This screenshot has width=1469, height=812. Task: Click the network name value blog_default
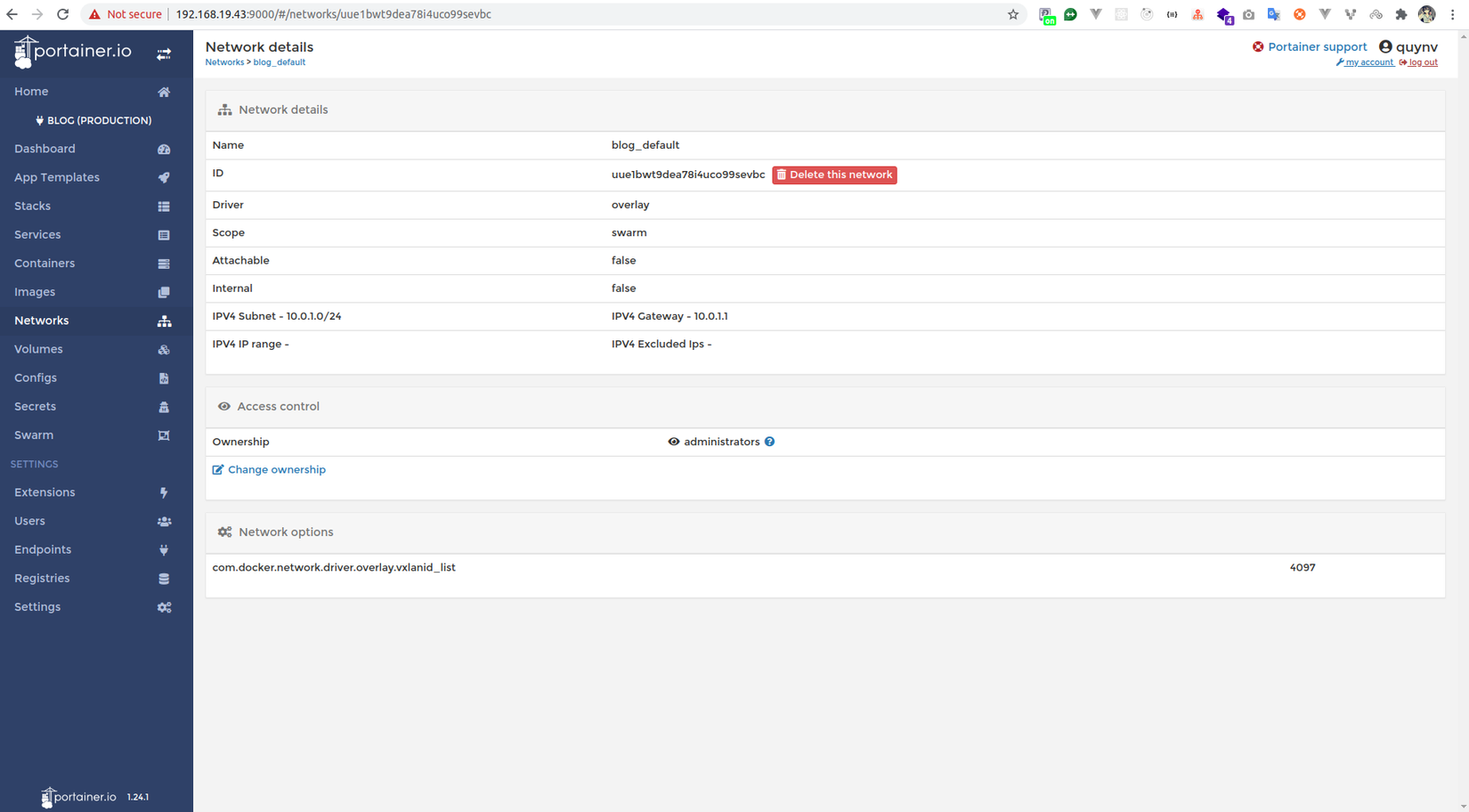point(645,145)
